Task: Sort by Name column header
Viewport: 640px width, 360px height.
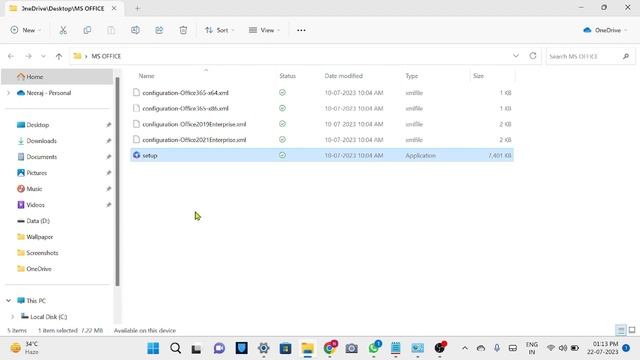Action: pyautogui.click(x=147, y=76)
